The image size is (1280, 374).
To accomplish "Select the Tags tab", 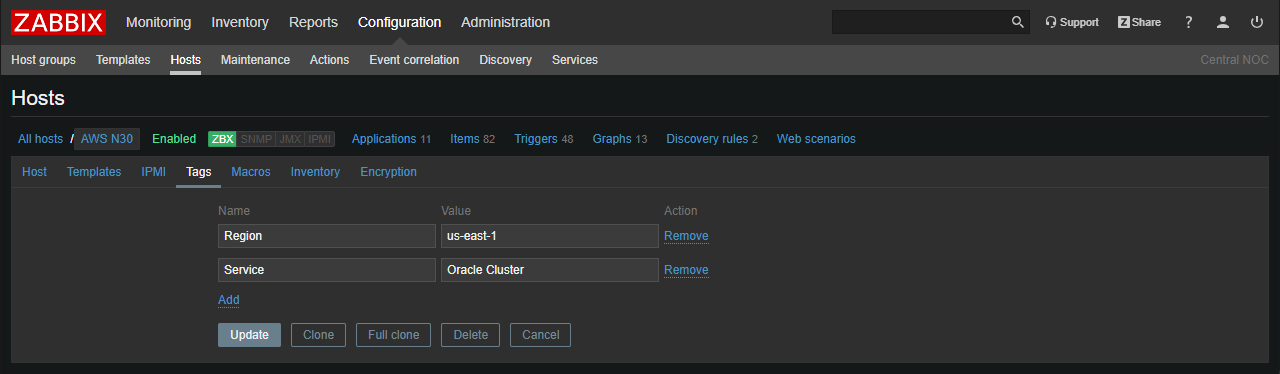I will pos(199,172).
